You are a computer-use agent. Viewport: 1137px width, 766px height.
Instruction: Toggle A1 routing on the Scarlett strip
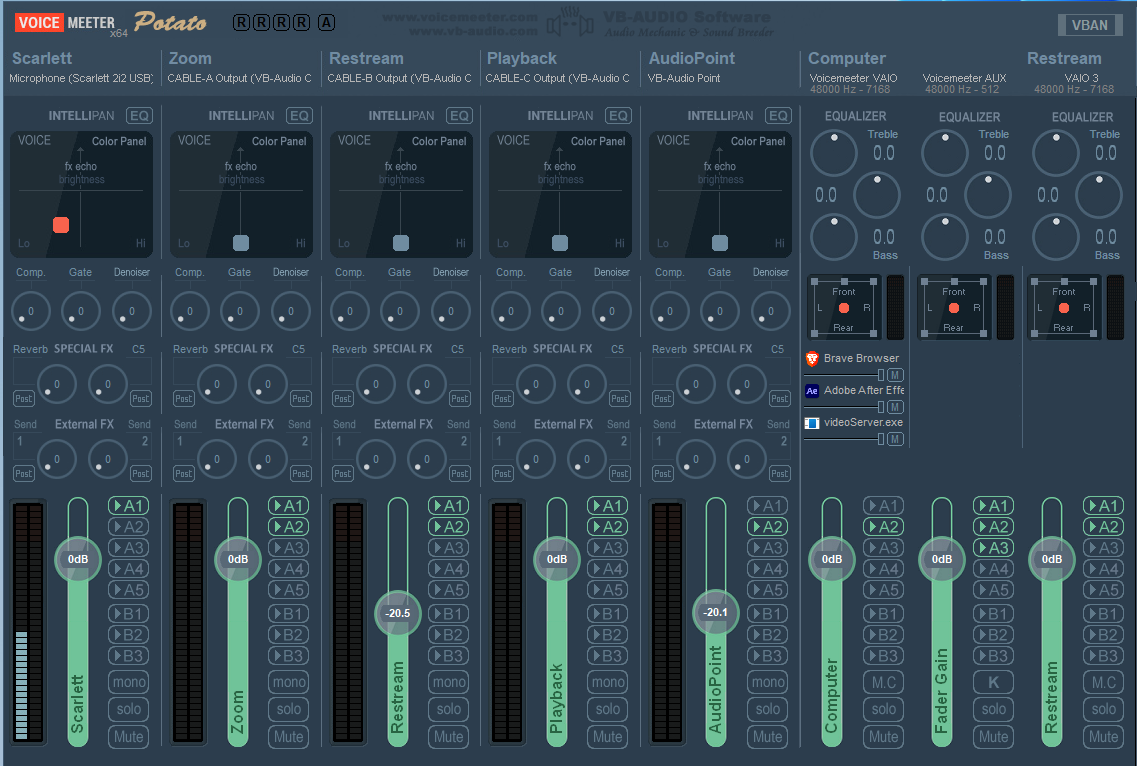click(128, 506)
